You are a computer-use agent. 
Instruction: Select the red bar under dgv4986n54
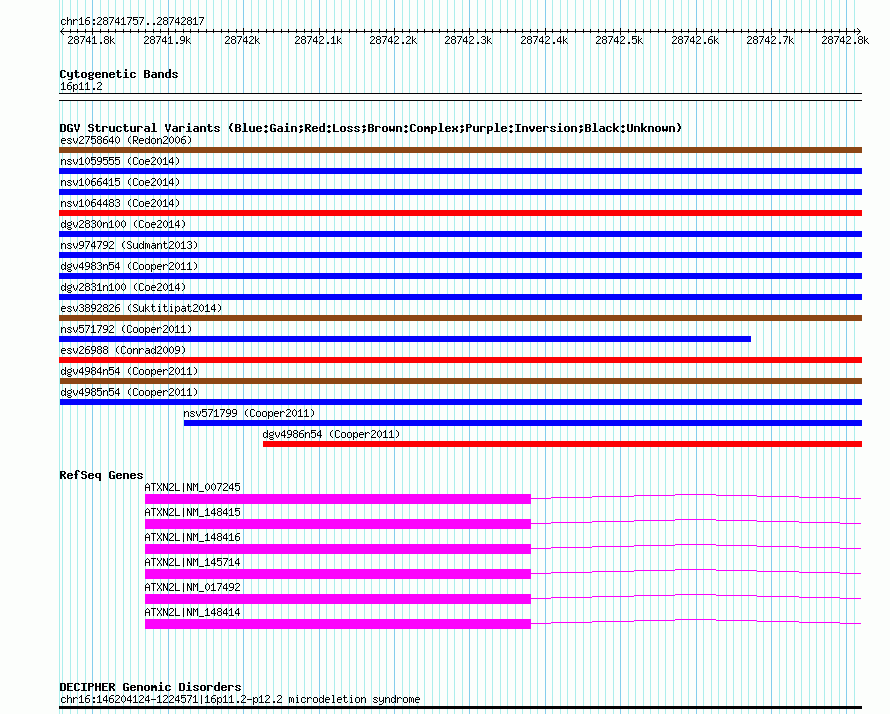tap(562, 444)
